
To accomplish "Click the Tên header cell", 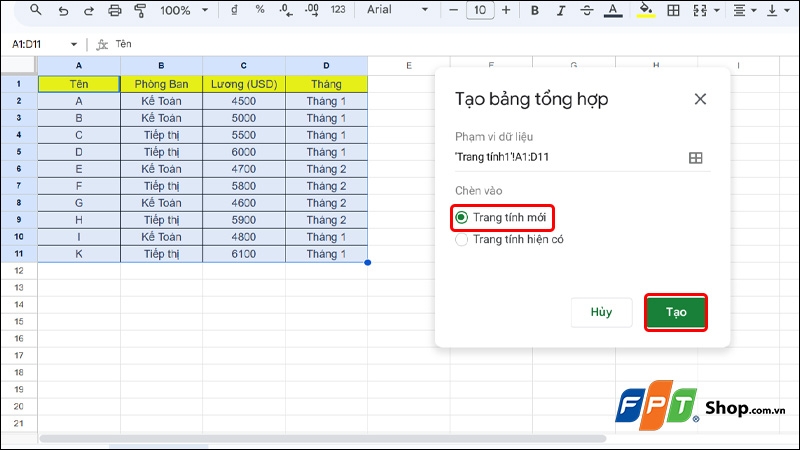I will (x=79, y=84).
